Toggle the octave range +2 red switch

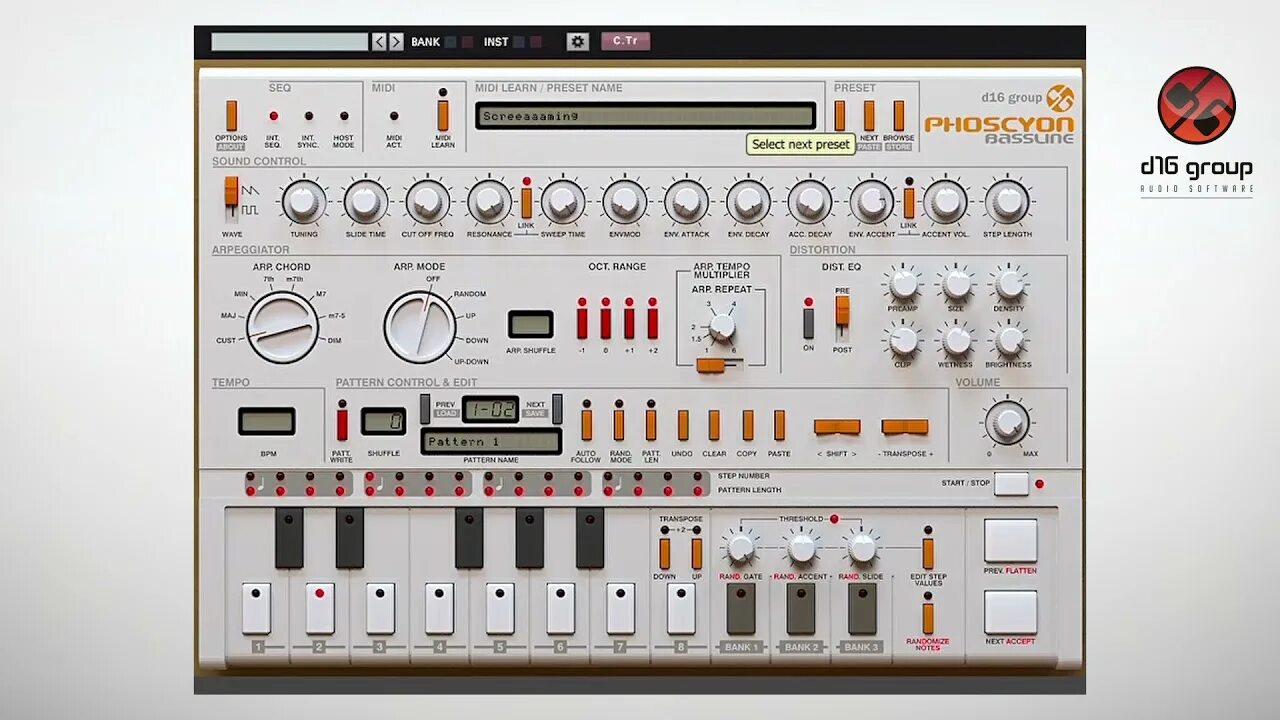(653, 323)
